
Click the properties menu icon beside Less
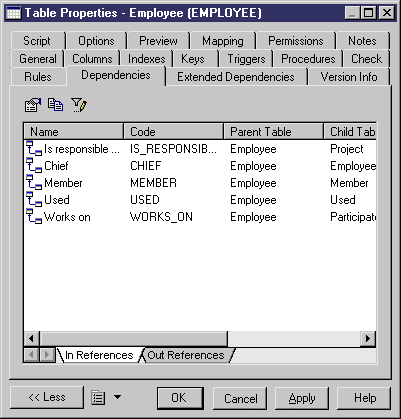click(x=98, y=397)
